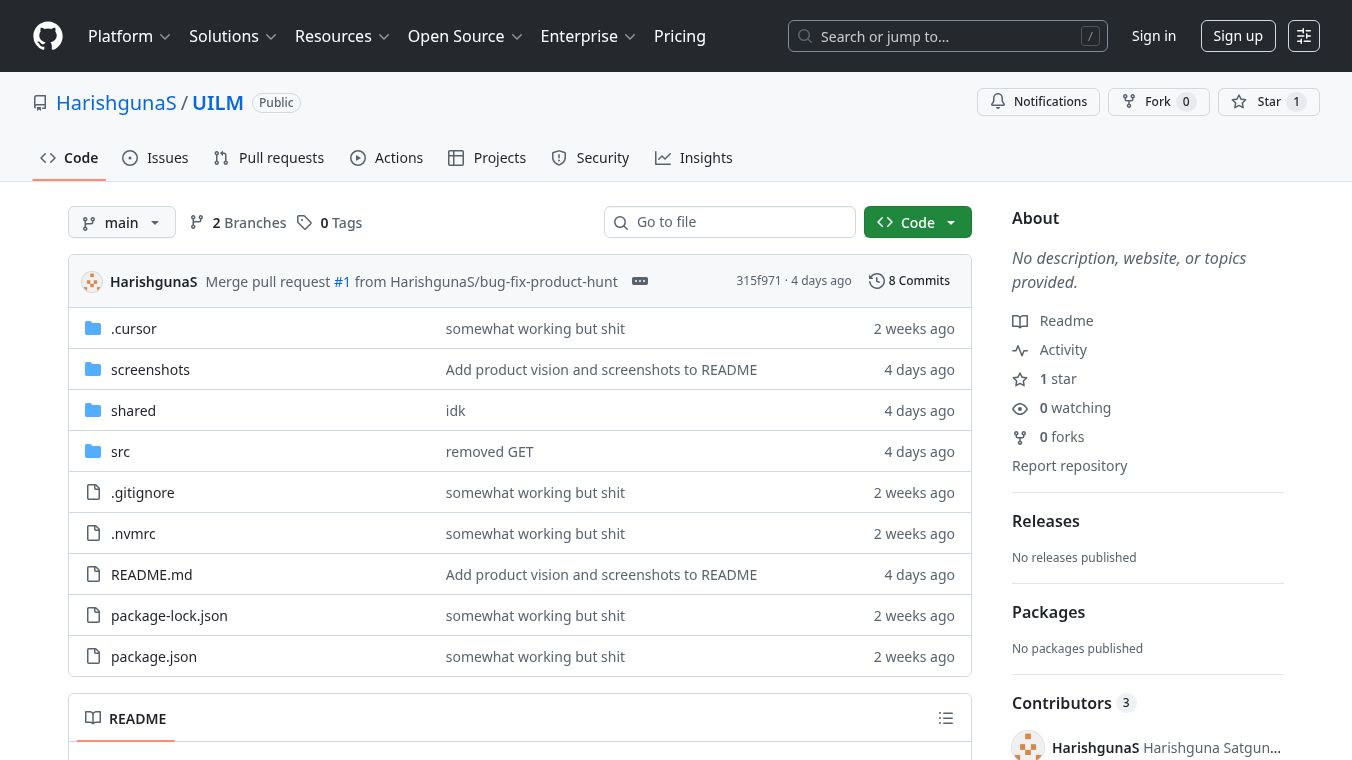Open the Pull requests tab
This screenshot has height=760, width=1352.
click(x=268, y=158)
